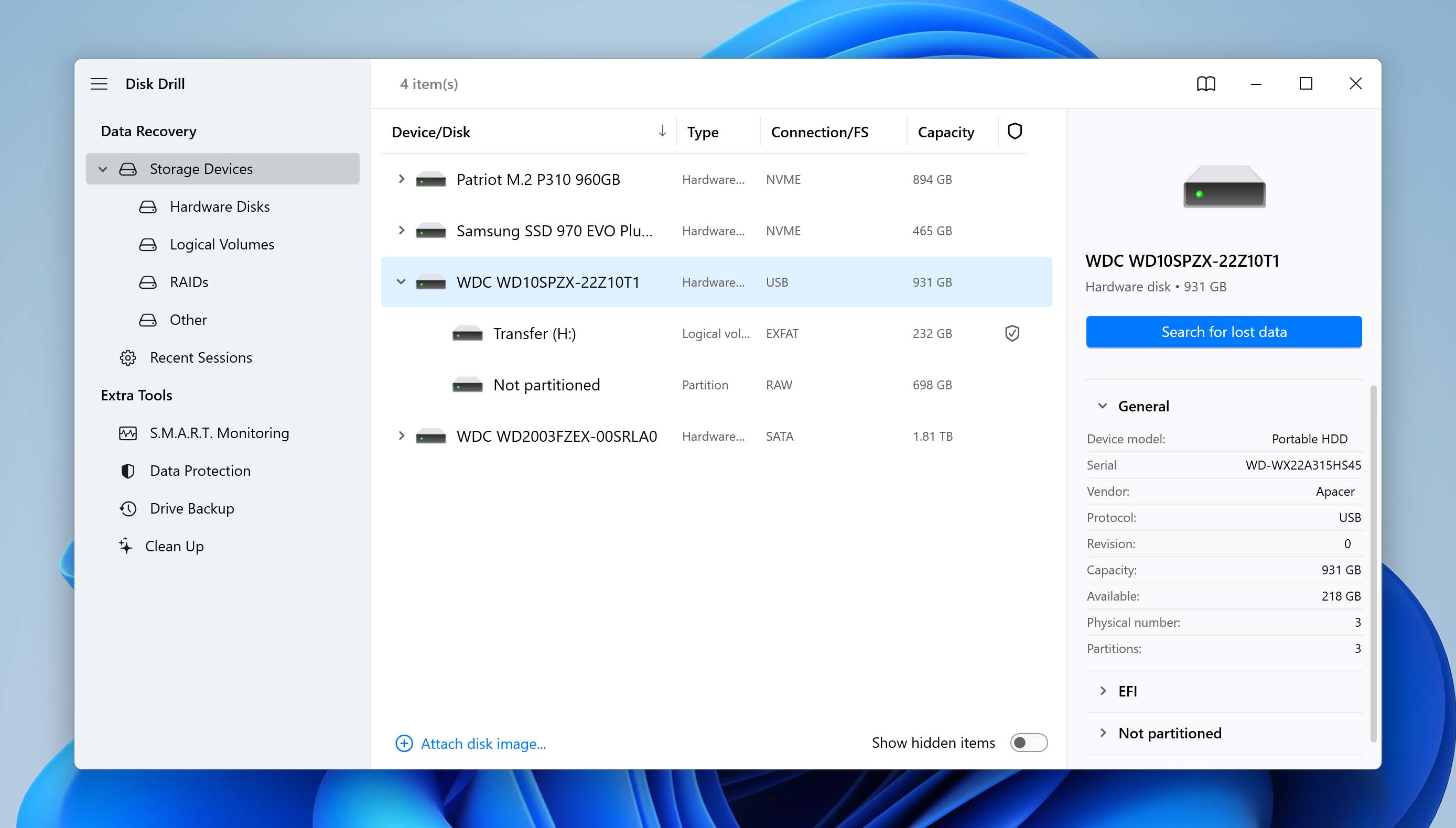Select Logical Volumes sidebar item
Image resolution: width=1456 pixels, height=828 pixels.
pos(222,244)
